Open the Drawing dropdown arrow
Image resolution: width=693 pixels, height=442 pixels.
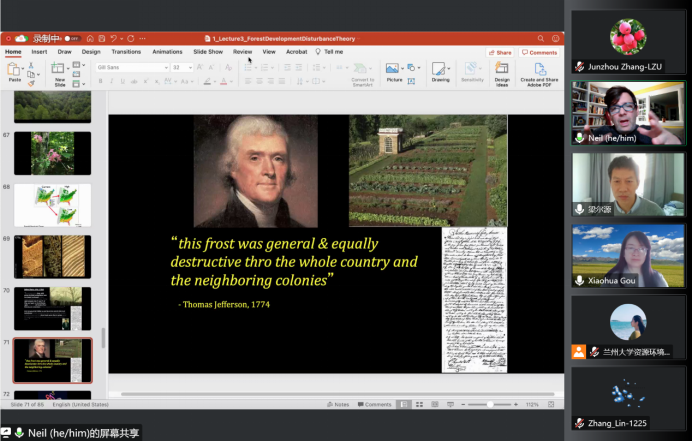(449, 69)
